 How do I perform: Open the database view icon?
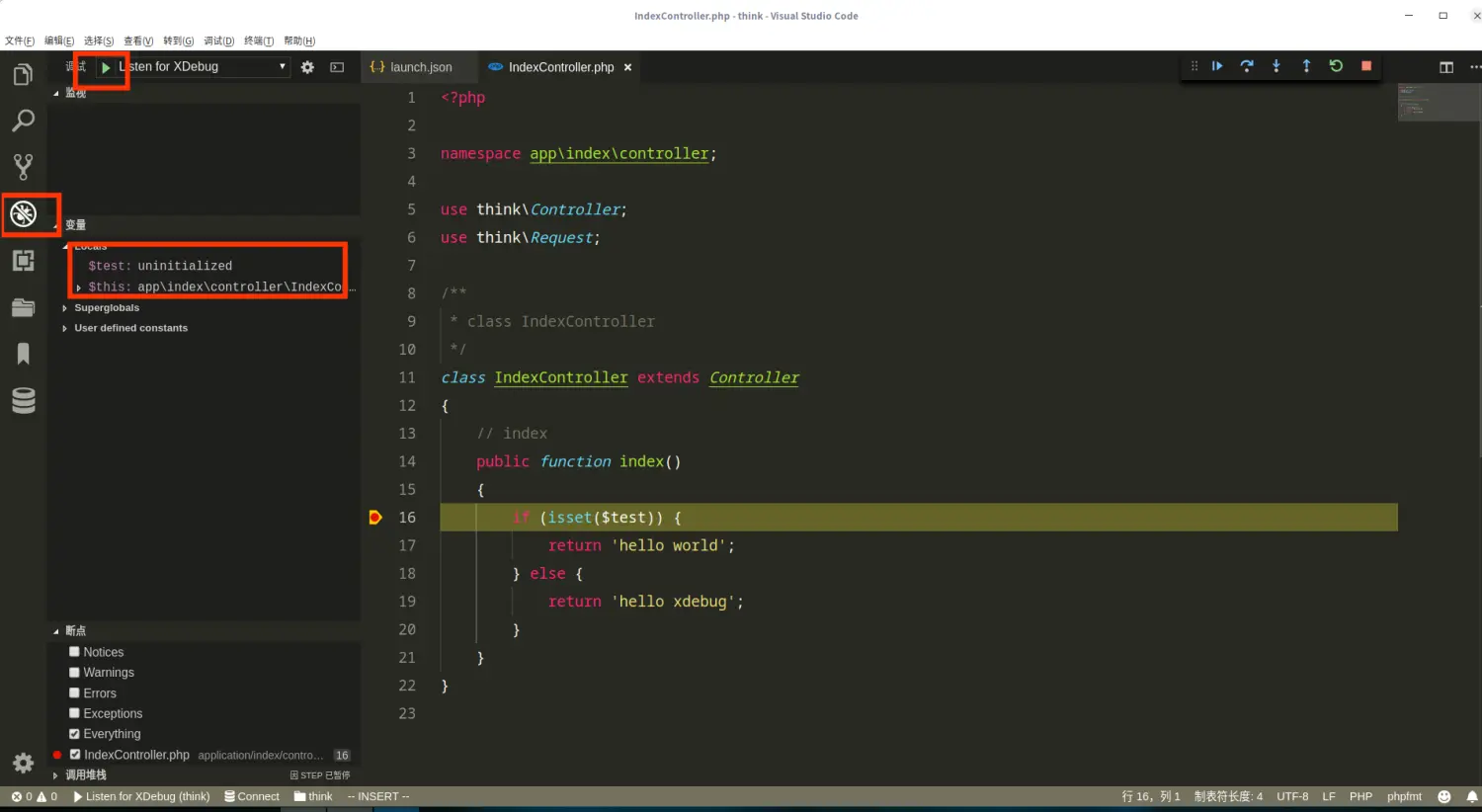(23, 400)
